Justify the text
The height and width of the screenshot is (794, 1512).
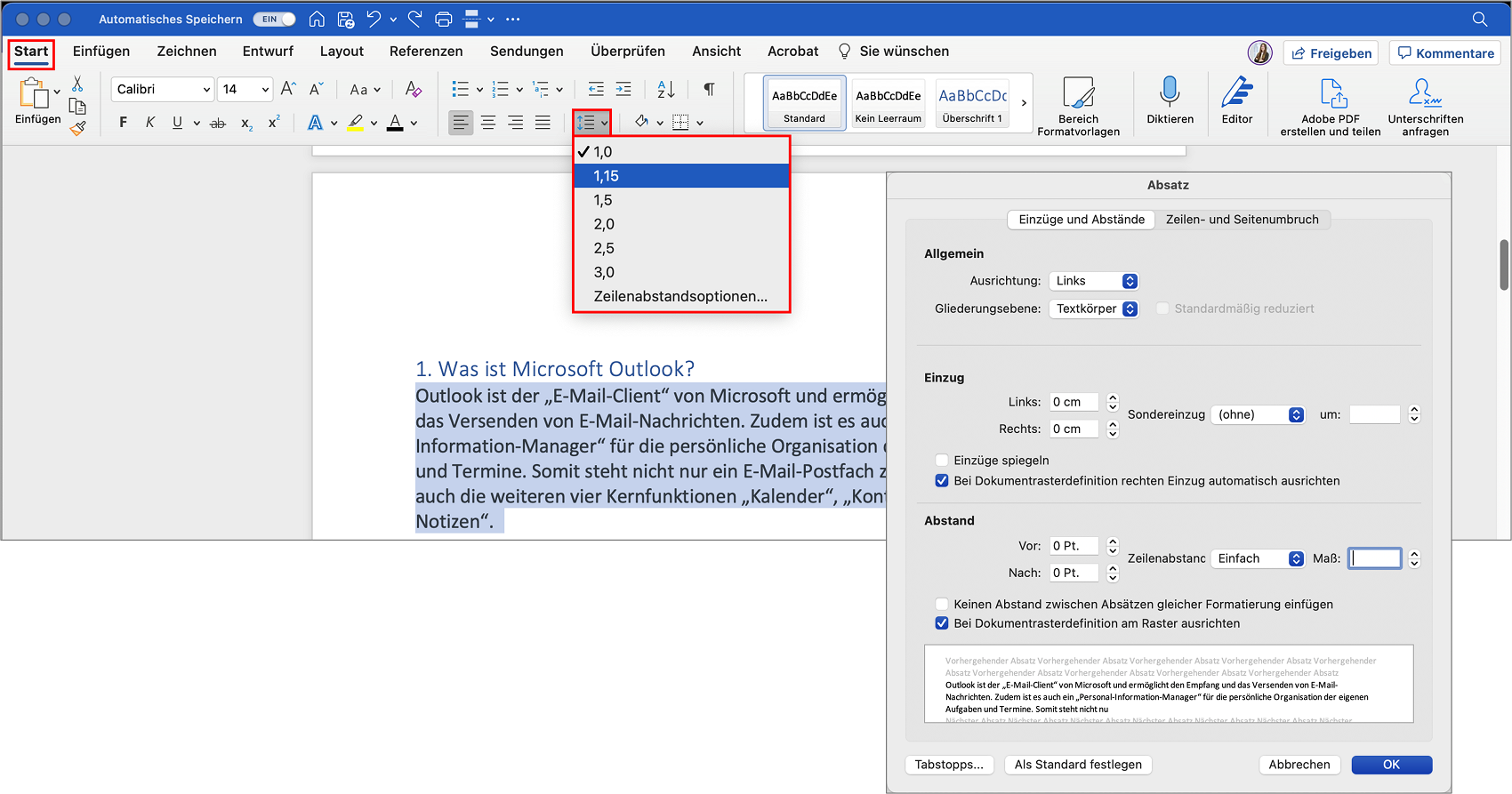[543, 123]
